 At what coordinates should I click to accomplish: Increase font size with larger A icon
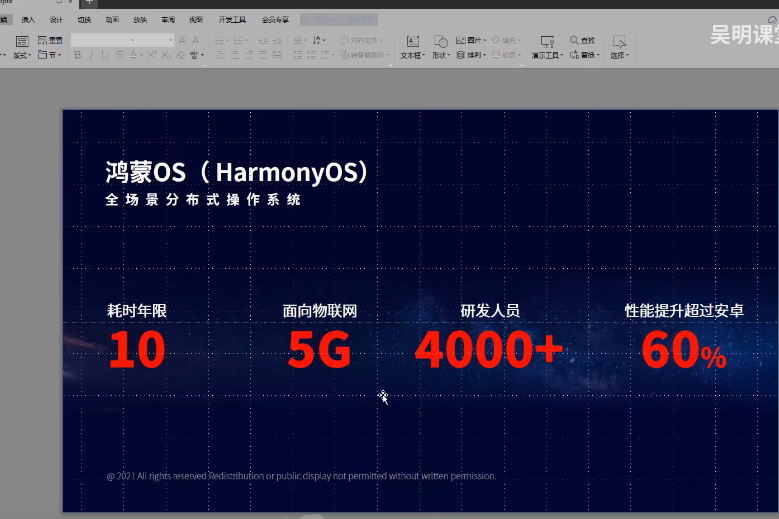182,40
